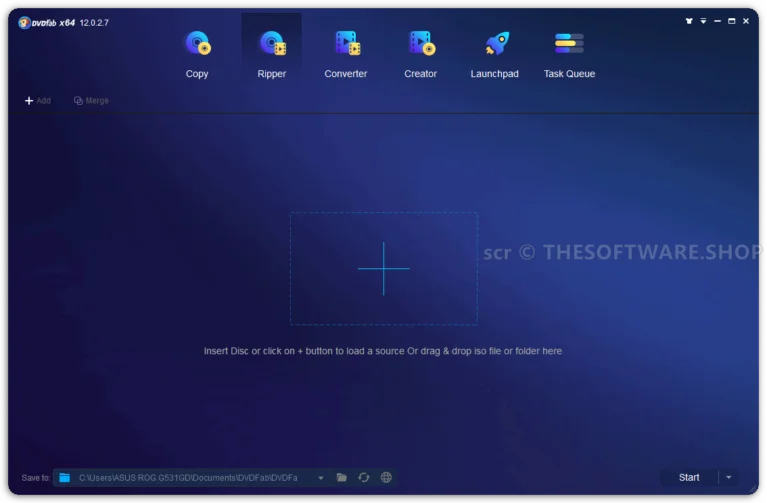This screenshot has height=503, width=767.
Task: Open the title bar settings menu arrow
Action: (x=703, y=21)
